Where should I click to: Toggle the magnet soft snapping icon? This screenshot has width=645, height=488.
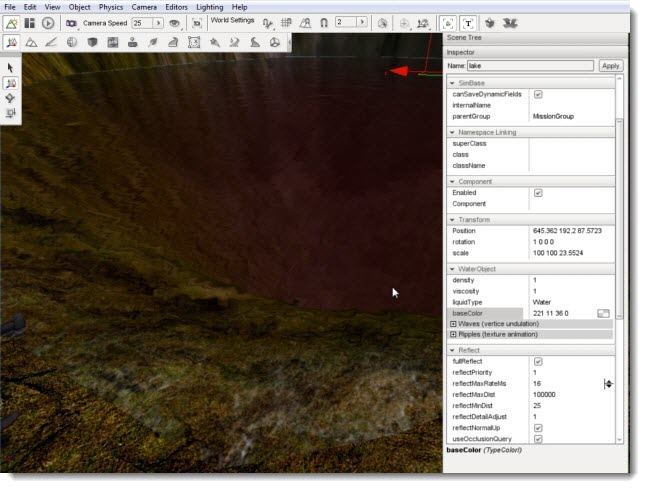[x=324, y=23]
